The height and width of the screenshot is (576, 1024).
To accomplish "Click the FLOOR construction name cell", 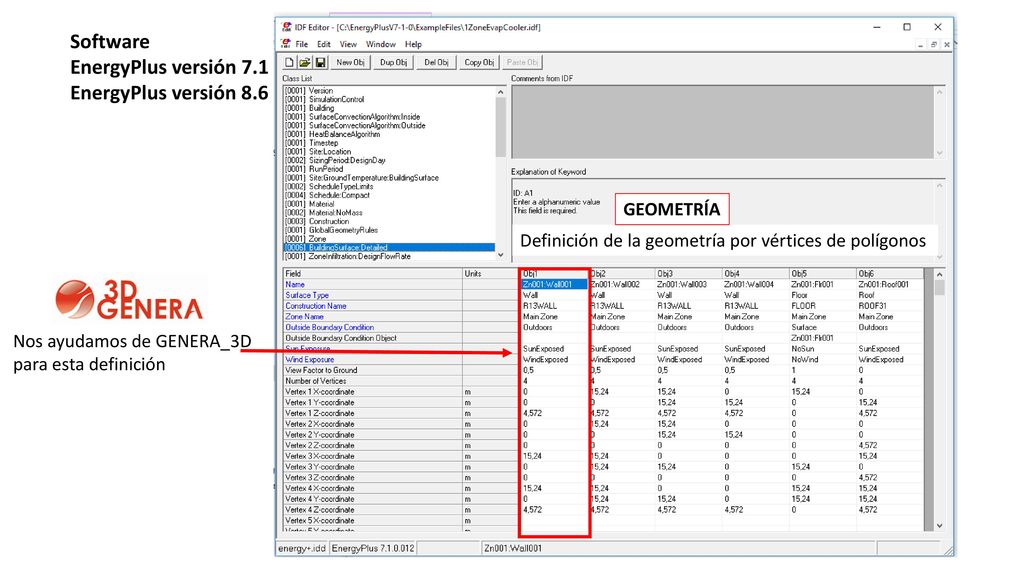I will tap(824, 306).
